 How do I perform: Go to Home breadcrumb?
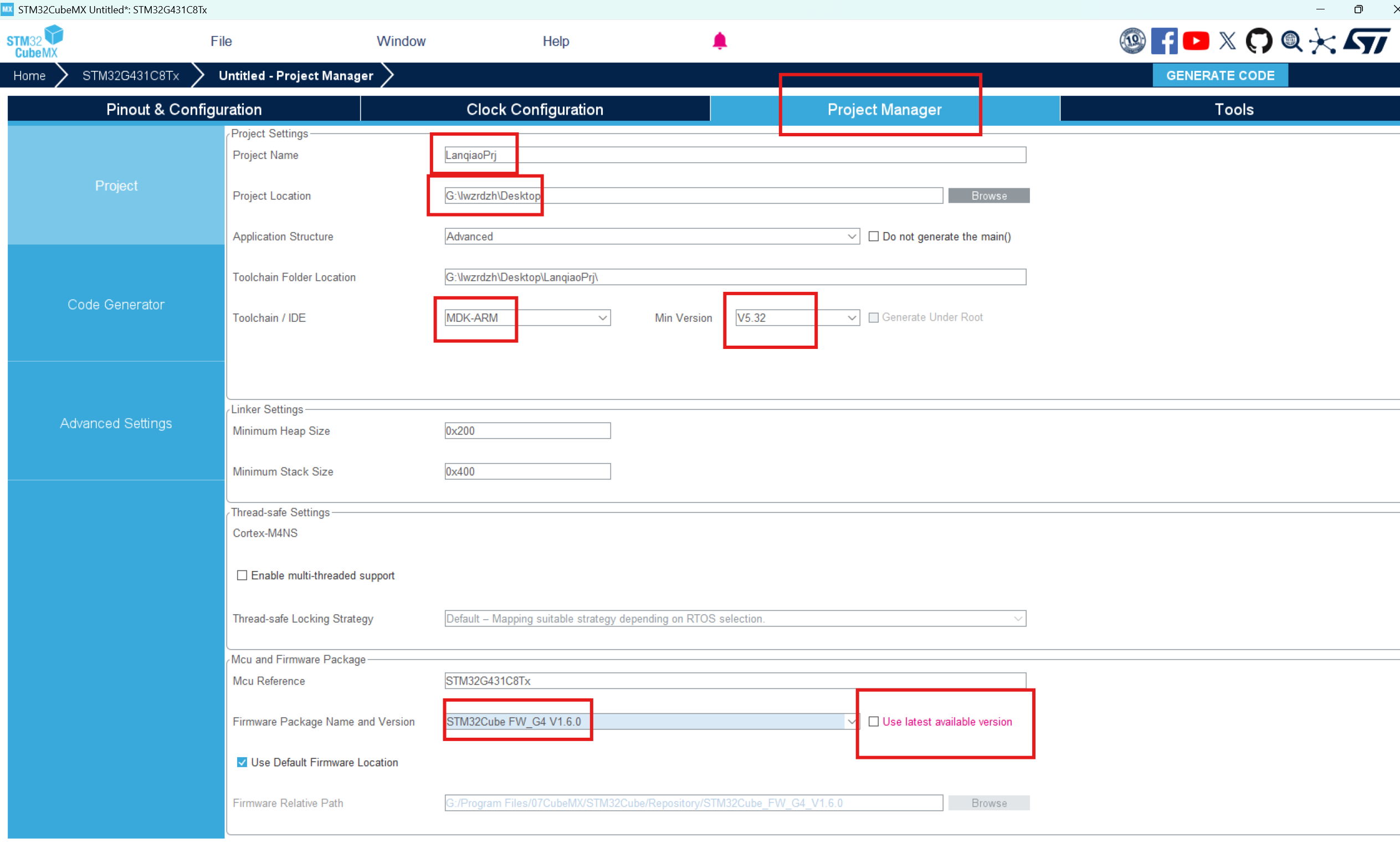(29, 75)
